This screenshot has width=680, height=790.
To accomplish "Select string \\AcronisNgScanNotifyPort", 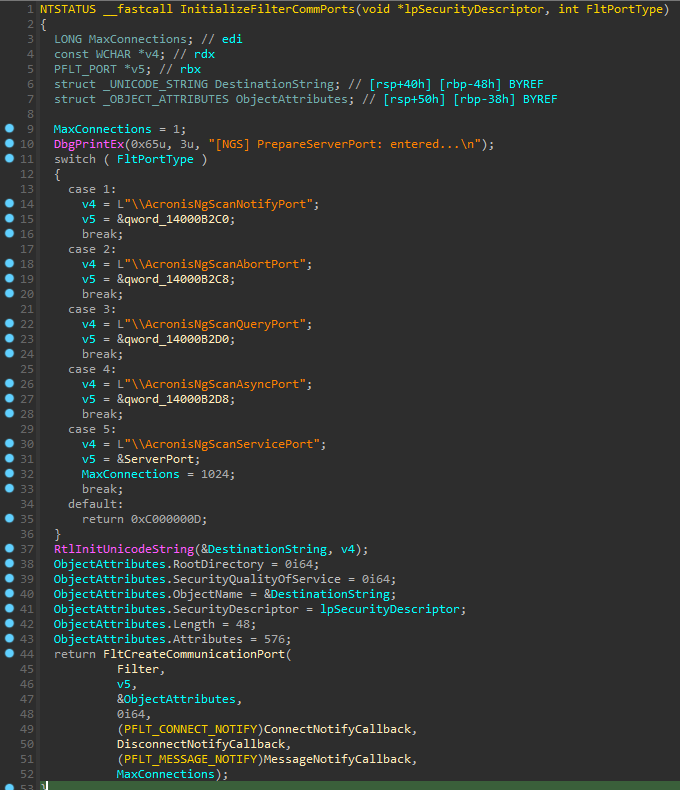I will point(219,204).
